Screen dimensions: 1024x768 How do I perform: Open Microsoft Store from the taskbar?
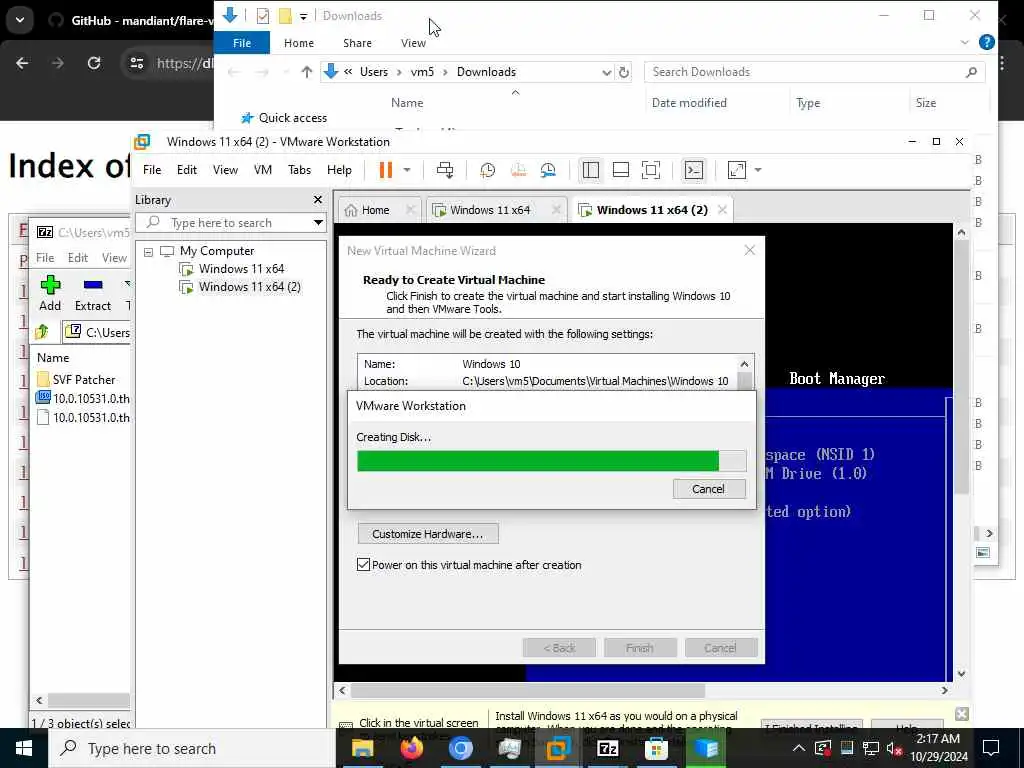click(656, 748)
